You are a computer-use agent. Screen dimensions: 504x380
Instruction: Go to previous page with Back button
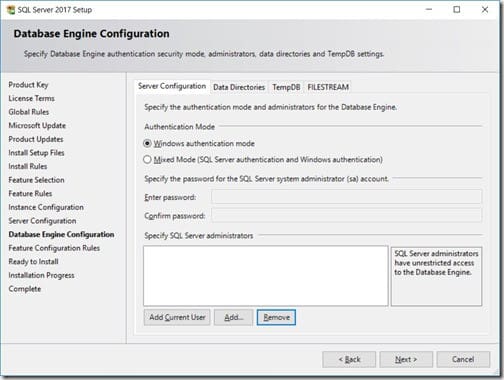349,359
